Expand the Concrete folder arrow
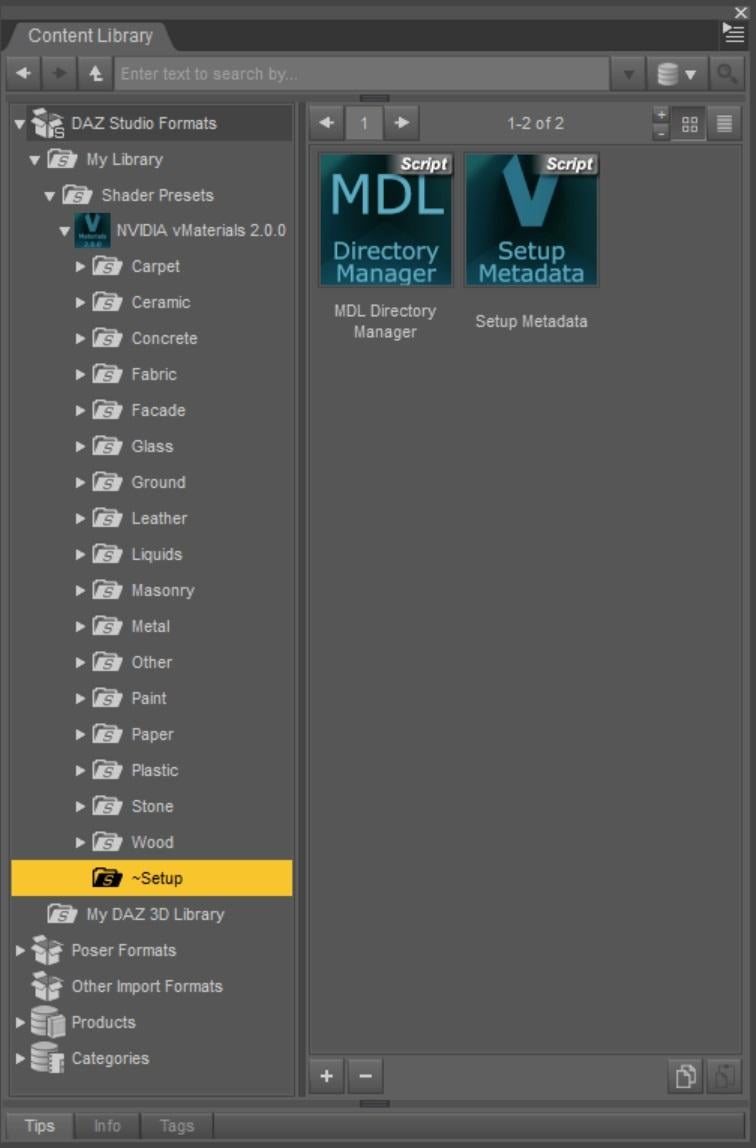The width and height of the screenshot is (756, 1148). coord(80,338)
